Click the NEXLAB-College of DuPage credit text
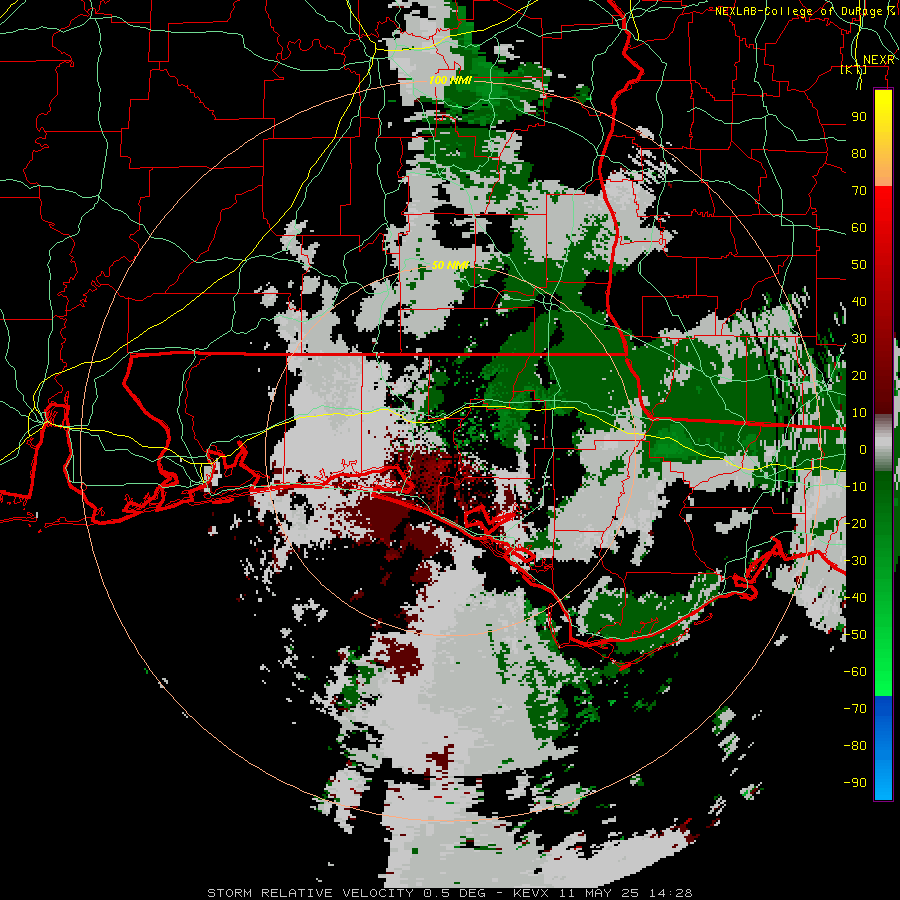The height and width of the screenshot is (900, 900). coord(801,11)
